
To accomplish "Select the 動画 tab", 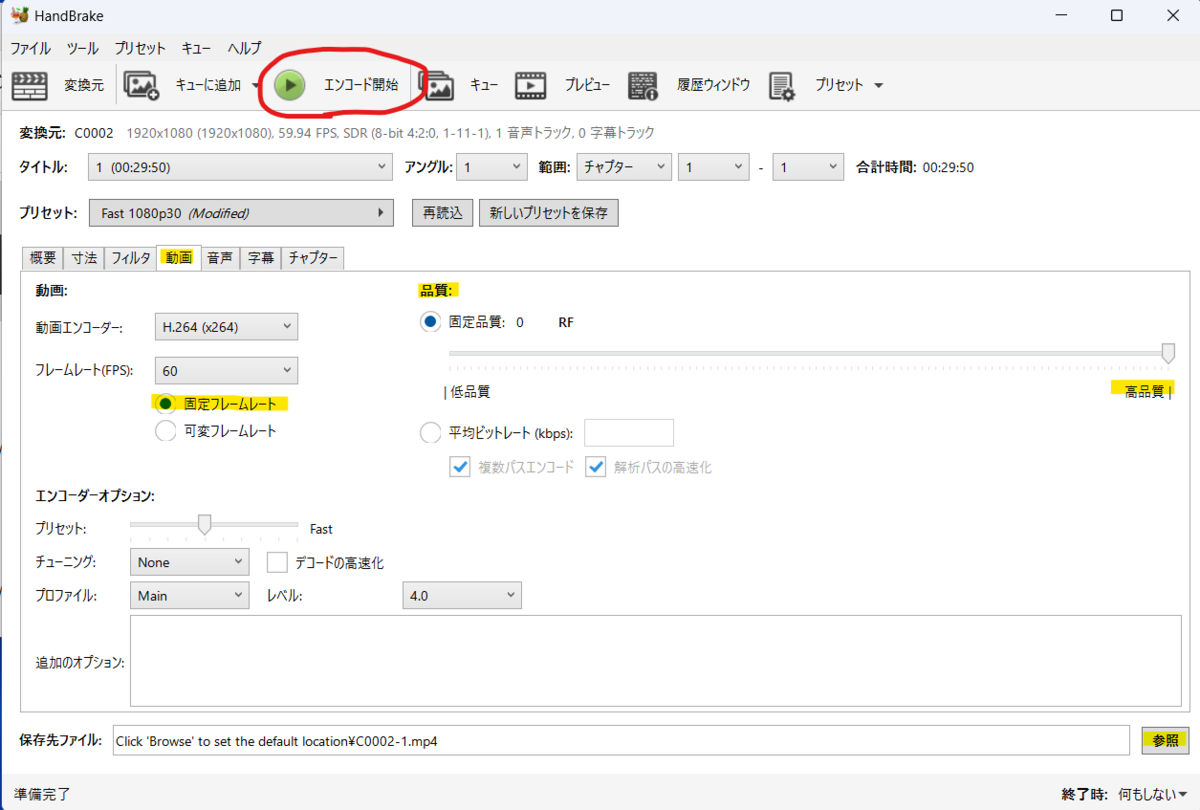I will (x=179, y=257).
